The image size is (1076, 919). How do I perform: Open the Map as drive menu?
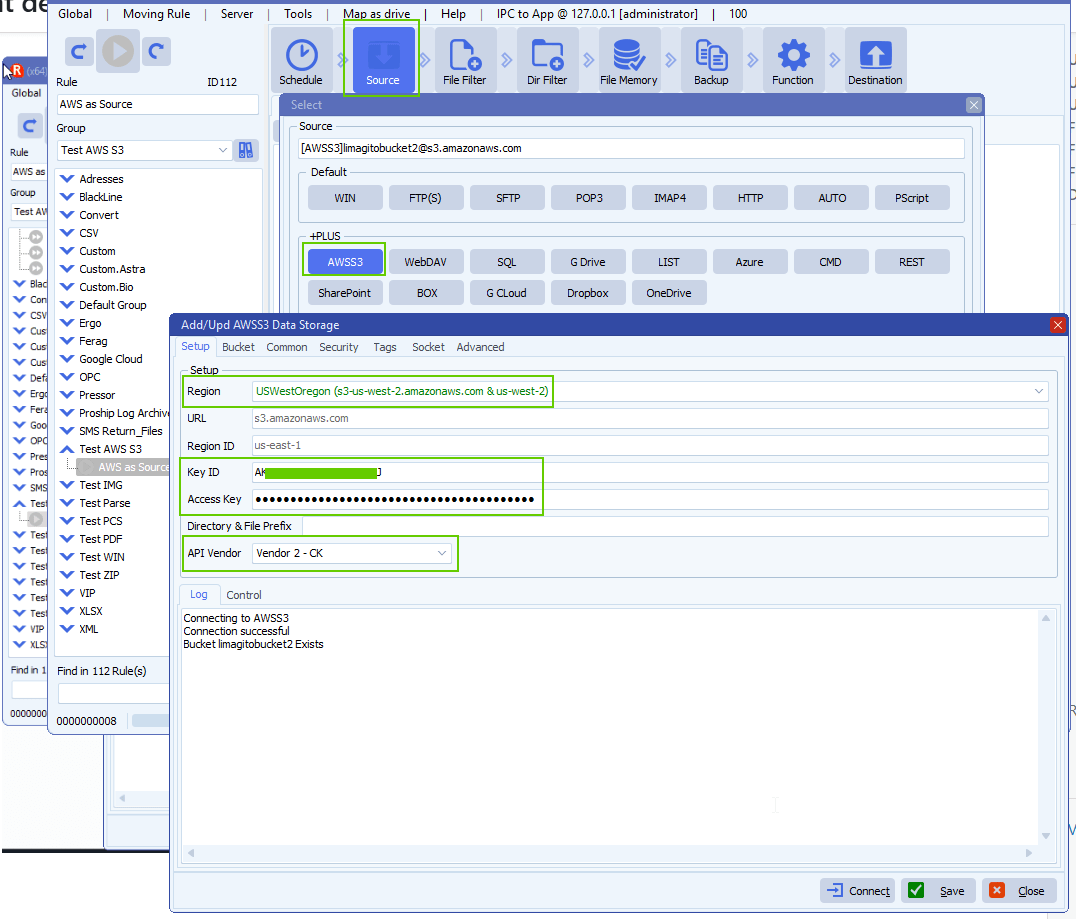pos(376,14)
